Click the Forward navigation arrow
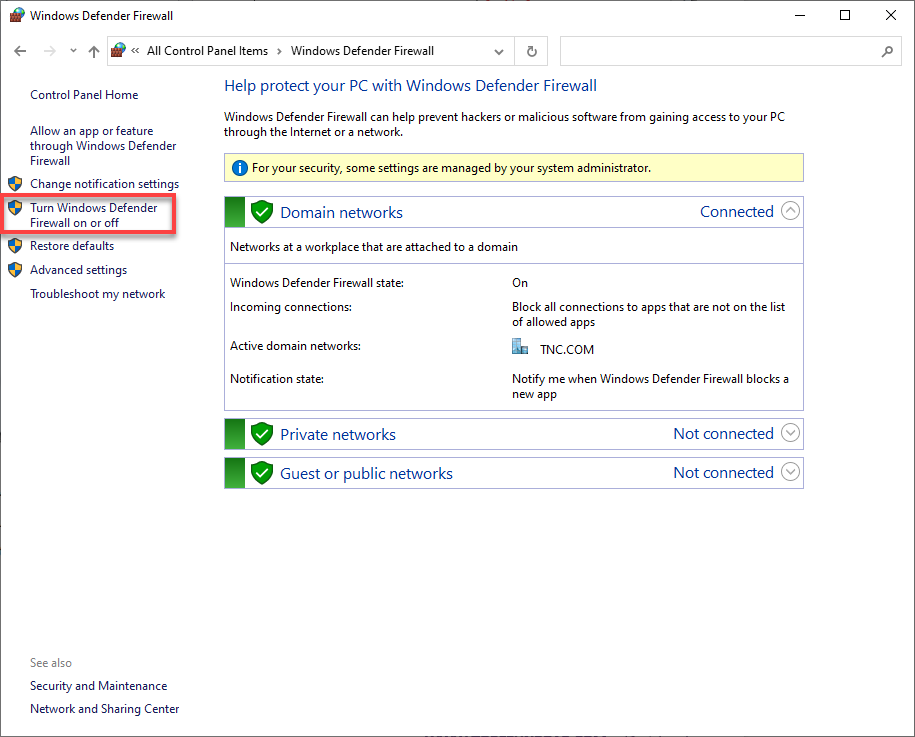 pyautogui.click(x=50, y=51)
